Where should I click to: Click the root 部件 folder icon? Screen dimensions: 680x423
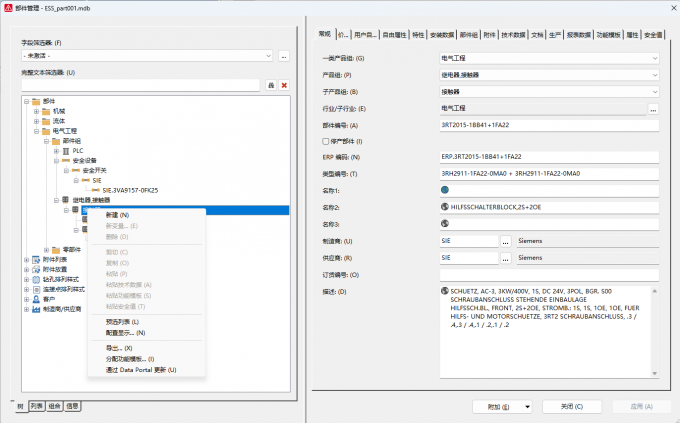click(x=36, y=102)
